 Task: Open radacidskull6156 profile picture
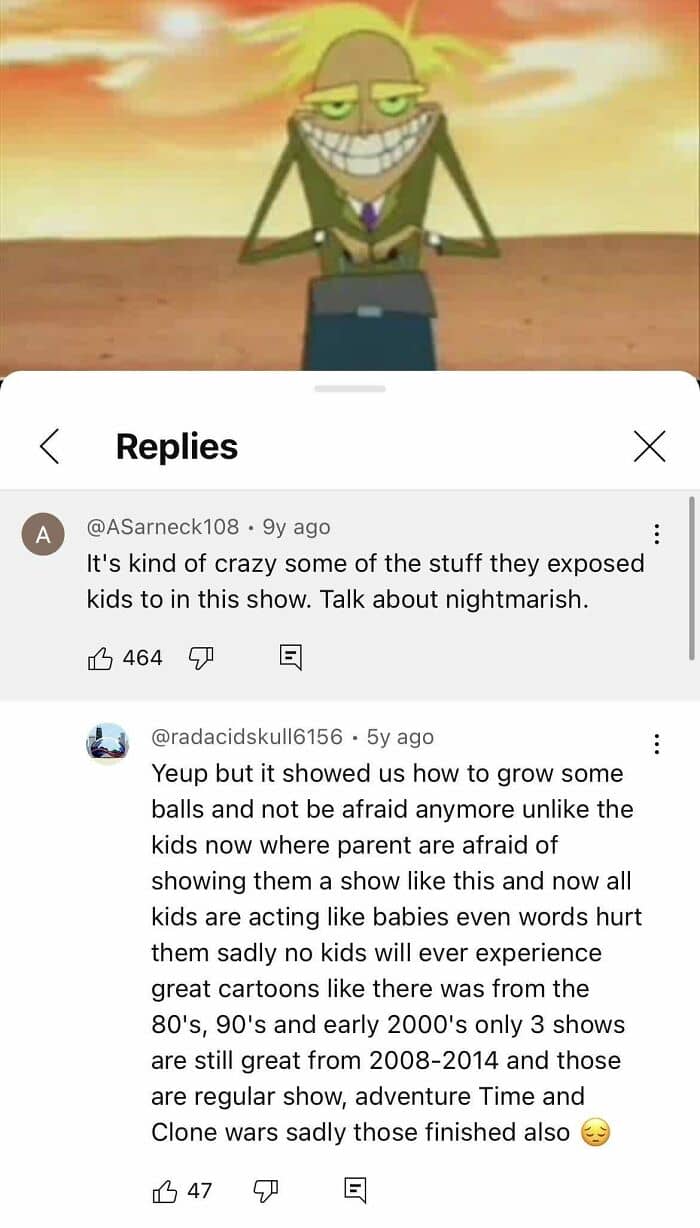click(106, 743)
